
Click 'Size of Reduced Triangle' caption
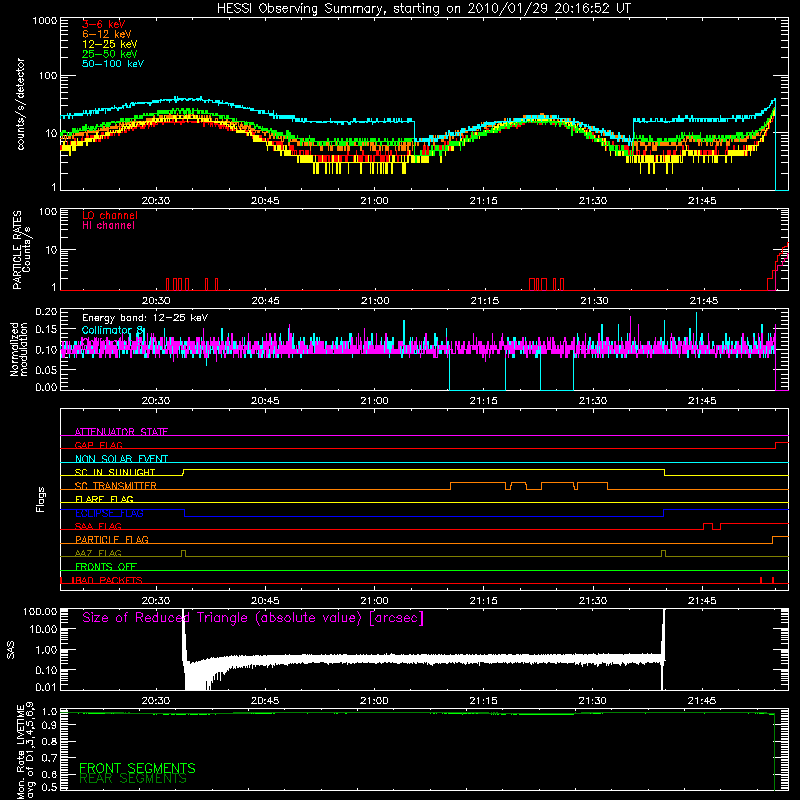[253, 618]
